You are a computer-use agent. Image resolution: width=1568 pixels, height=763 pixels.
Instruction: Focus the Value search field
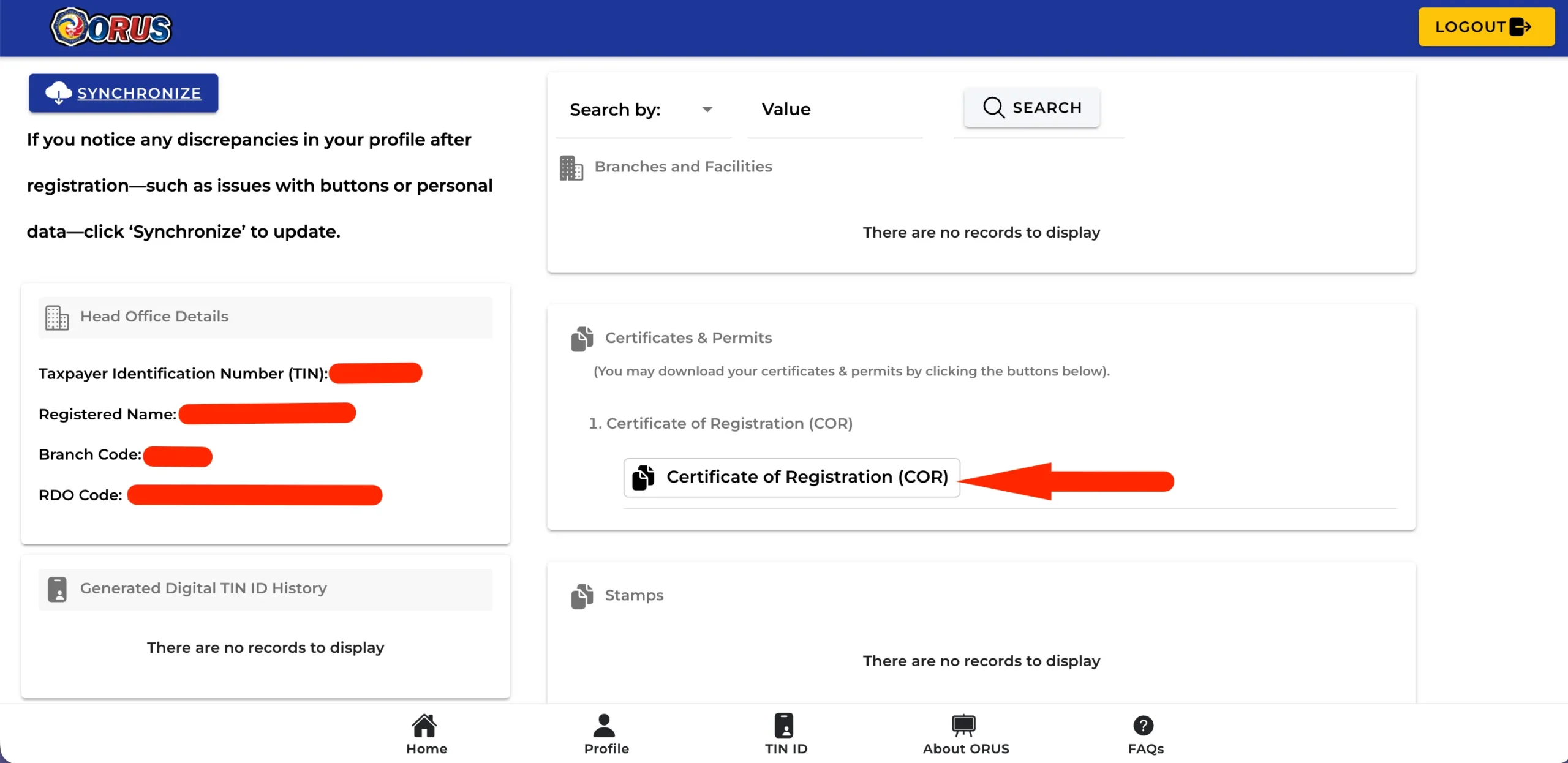tap(835, 110)
